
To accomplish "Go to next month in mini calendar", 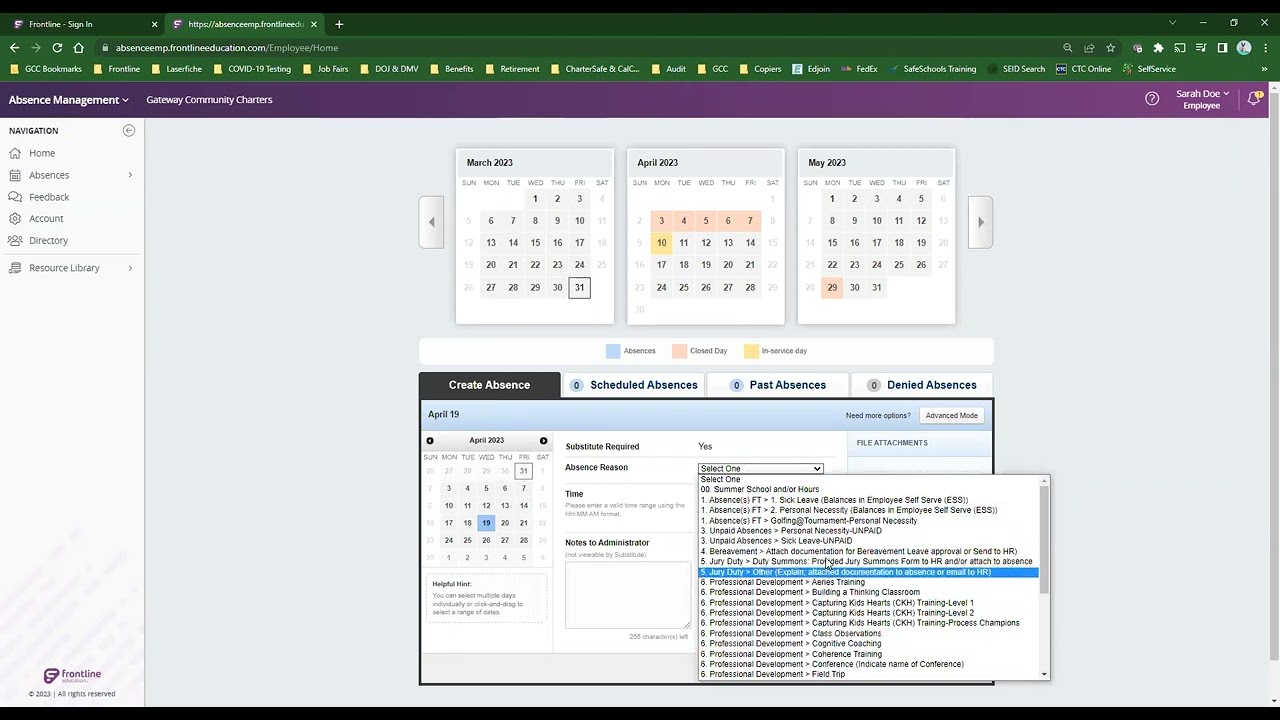I will click(x=543, y=441).
